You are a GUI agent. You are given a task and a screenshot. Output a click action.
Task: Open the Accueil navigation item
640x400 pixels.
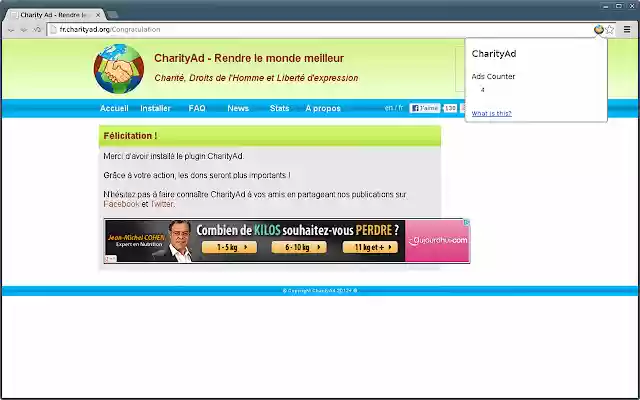tap(114, 108)
